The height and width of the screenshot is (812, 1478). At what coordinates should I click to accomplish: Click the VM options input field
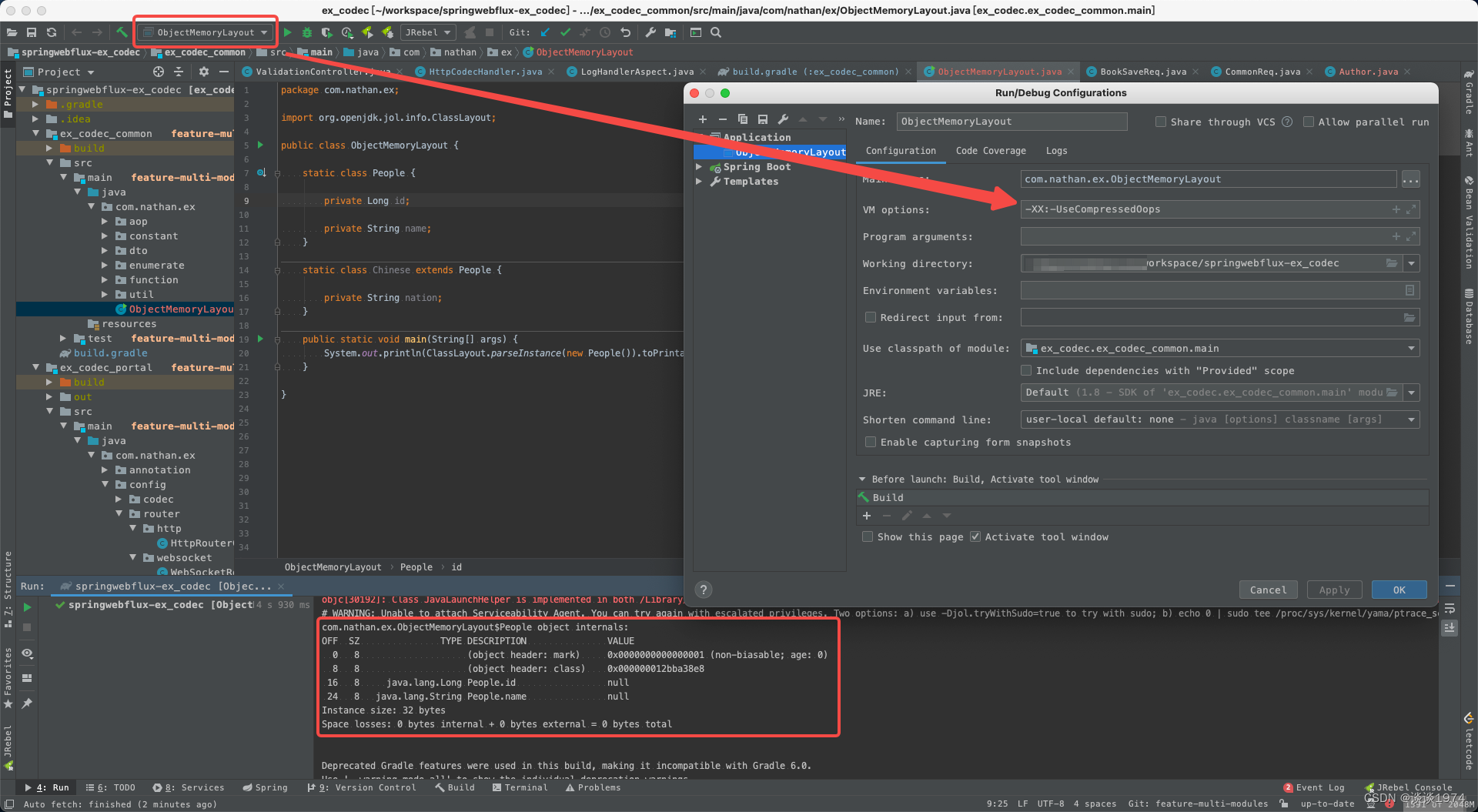[1220, 209]
